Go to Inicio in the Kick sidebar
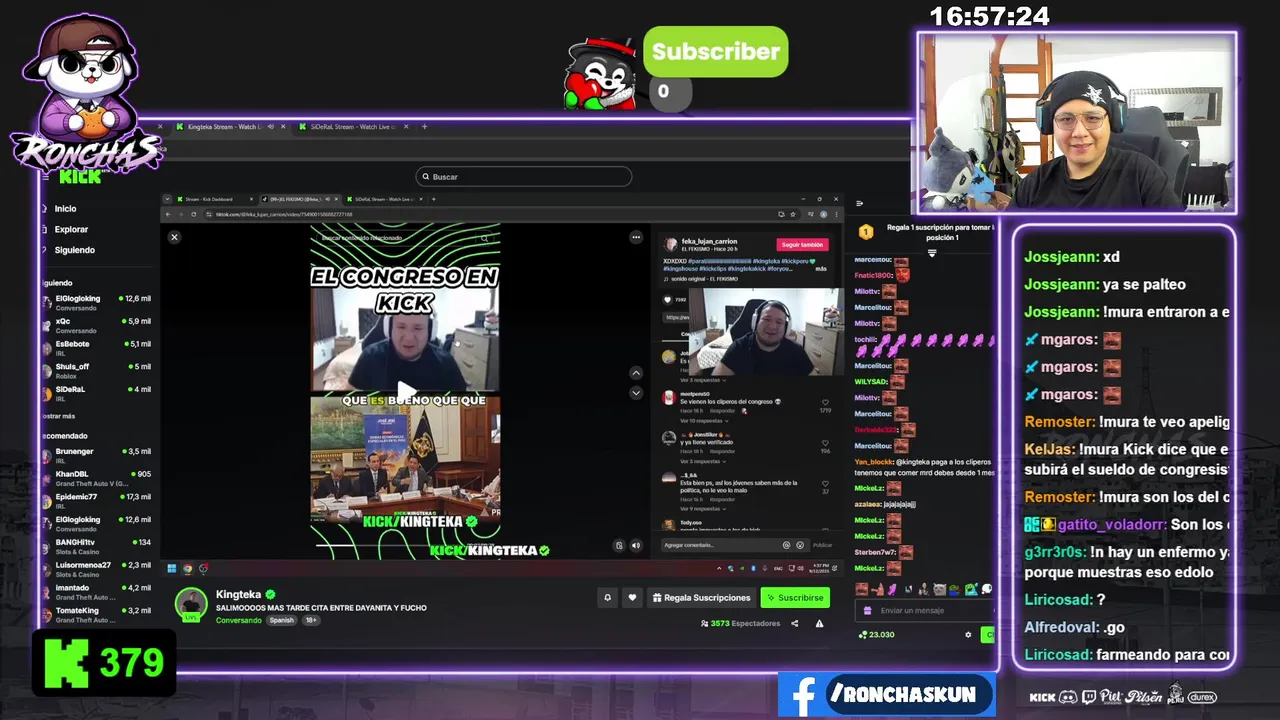 [66, 209]
